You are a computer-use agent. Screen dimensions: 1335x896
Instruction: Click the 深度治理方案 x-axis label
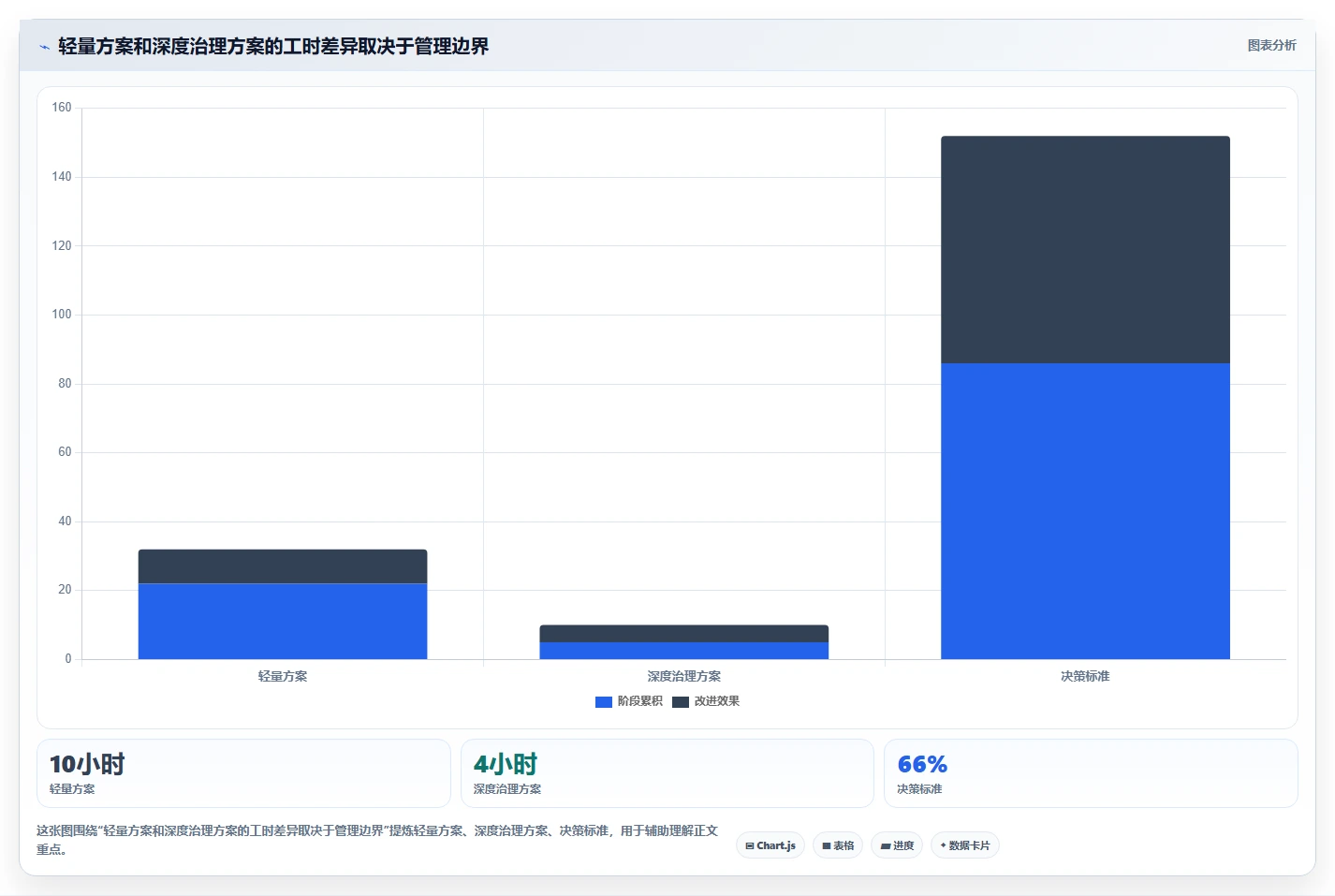(x=683, y=676)
